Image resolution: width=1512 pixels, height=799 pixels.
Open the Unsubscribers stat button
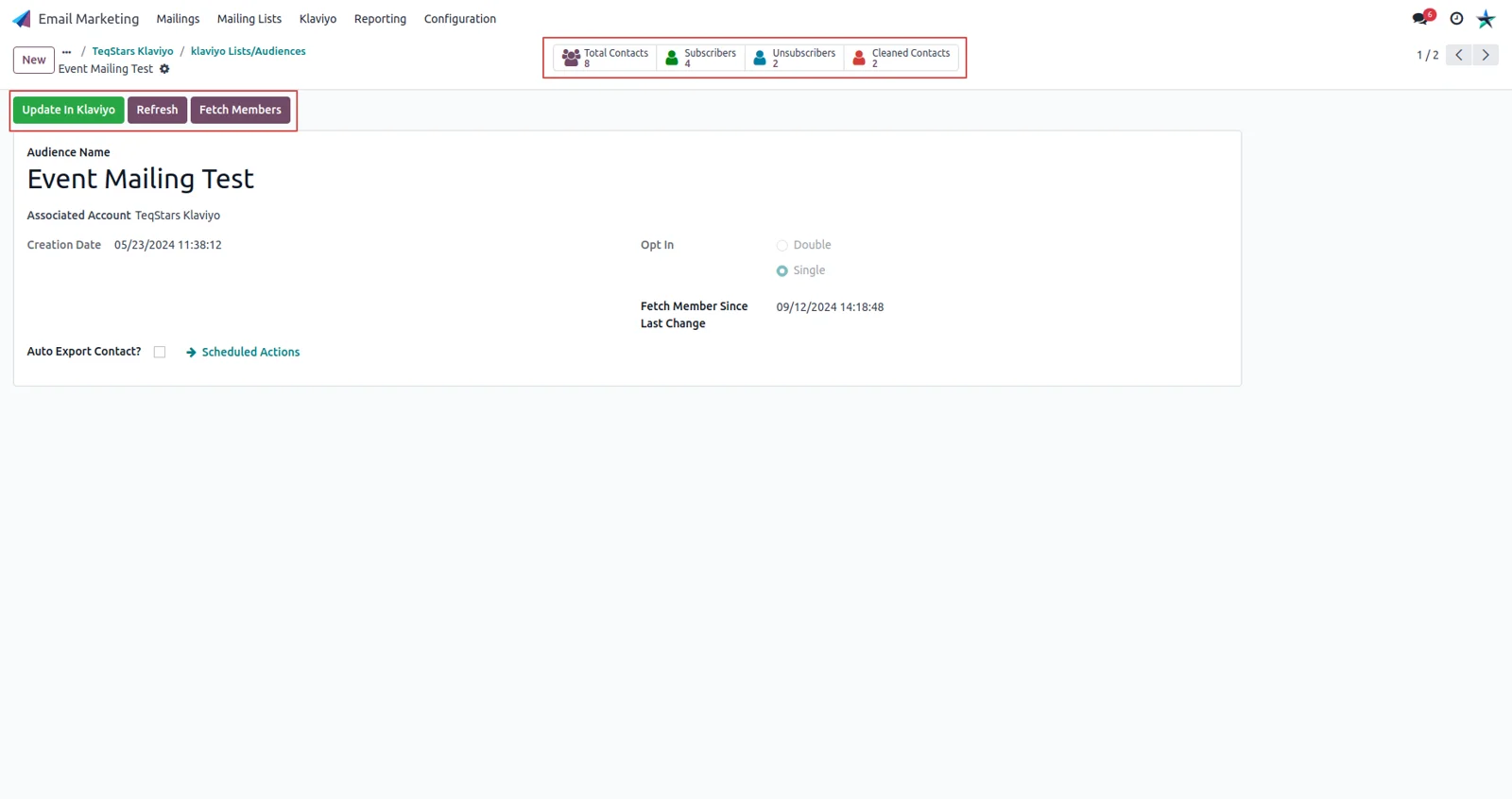point(794,58)
